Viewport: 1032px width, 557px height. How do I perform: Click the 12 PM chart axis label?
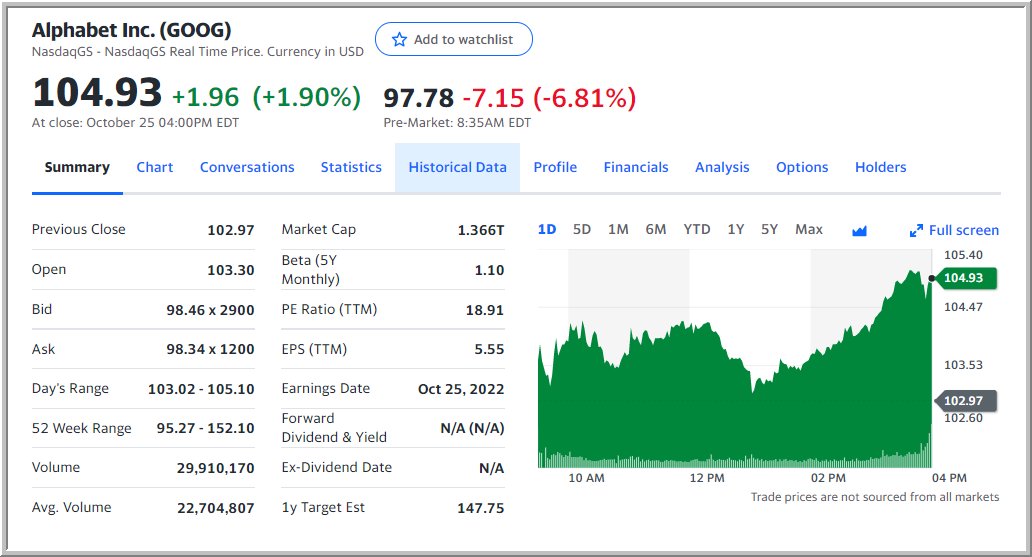(707, 478)
